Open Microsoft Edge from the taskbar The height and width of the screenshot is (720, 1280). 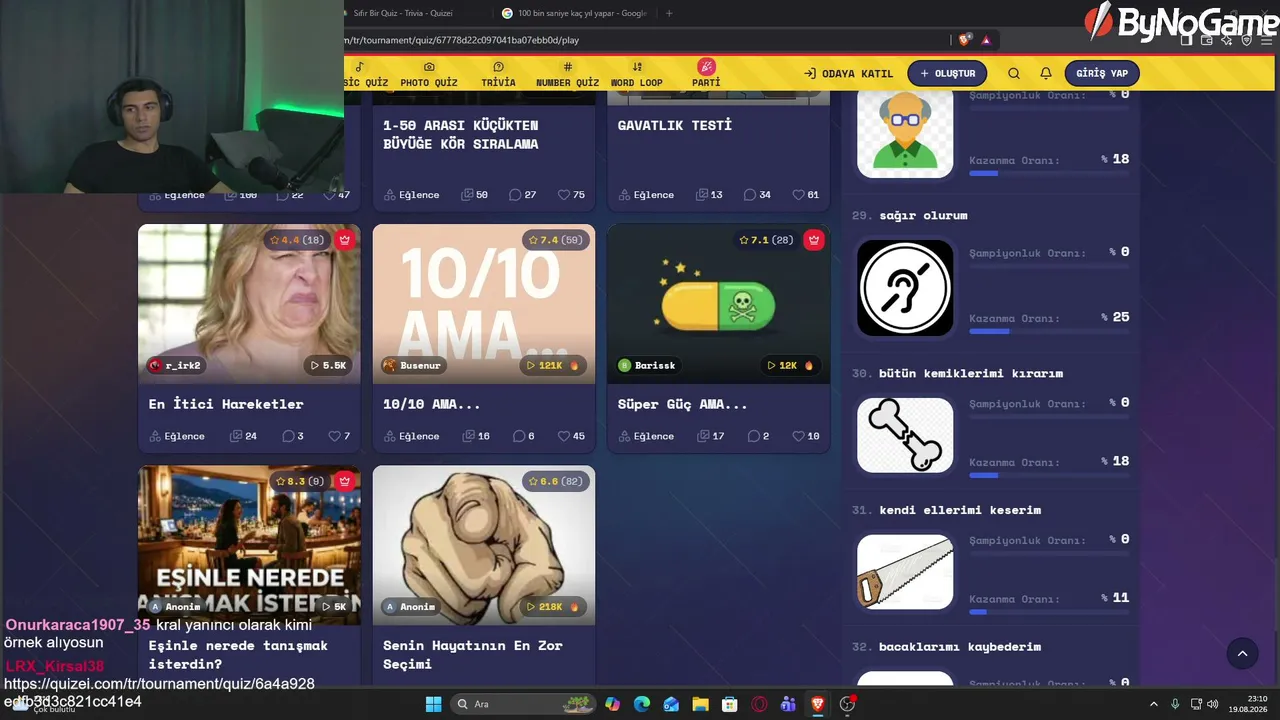[x=641, y=704]
